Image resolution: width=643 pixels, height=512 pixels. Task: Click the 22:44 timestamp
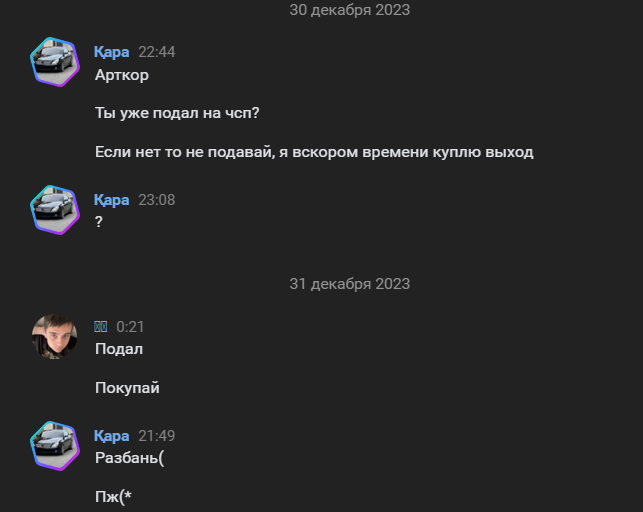(156, 52)
